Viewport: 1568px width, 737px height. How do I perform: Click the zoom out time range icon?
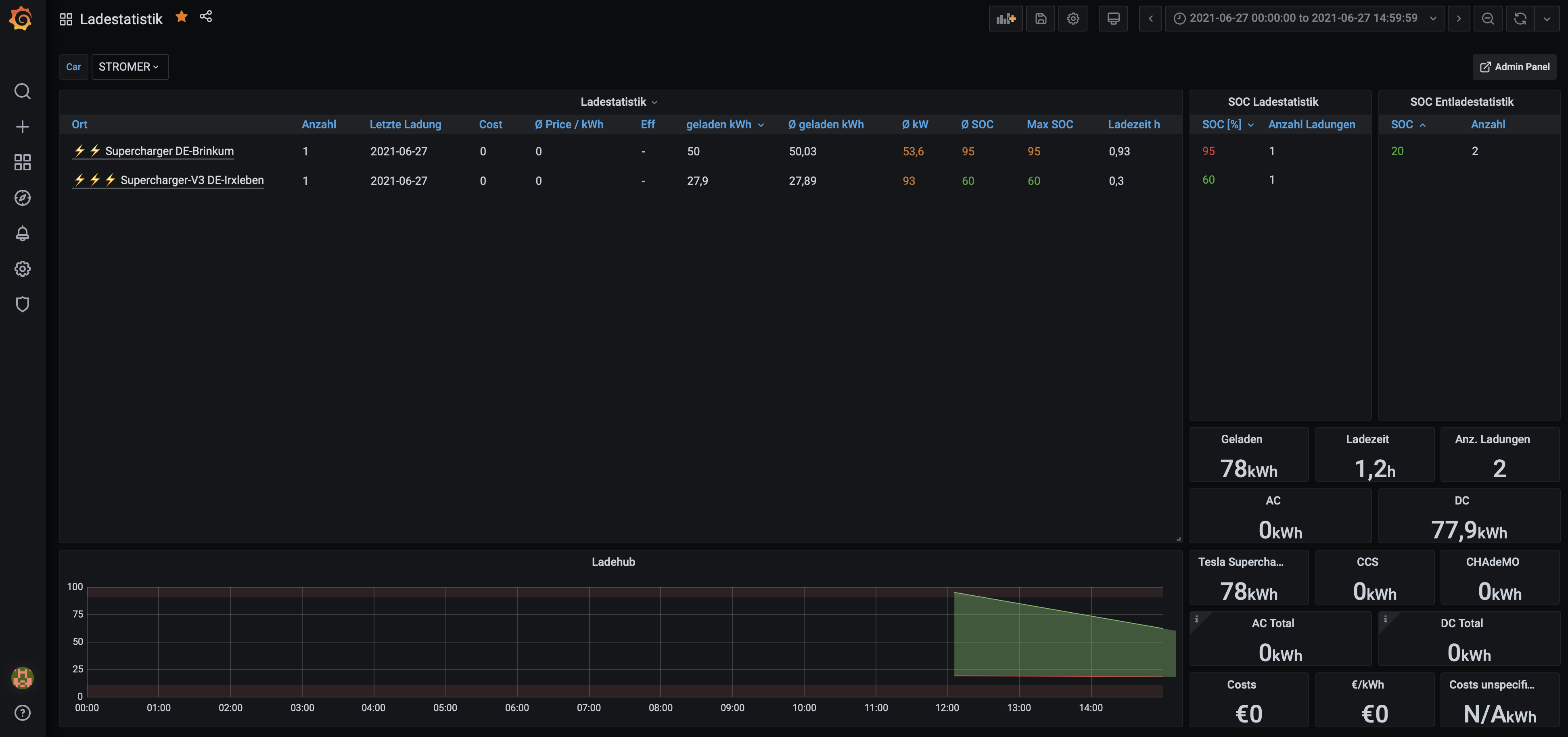[1488, 18]
